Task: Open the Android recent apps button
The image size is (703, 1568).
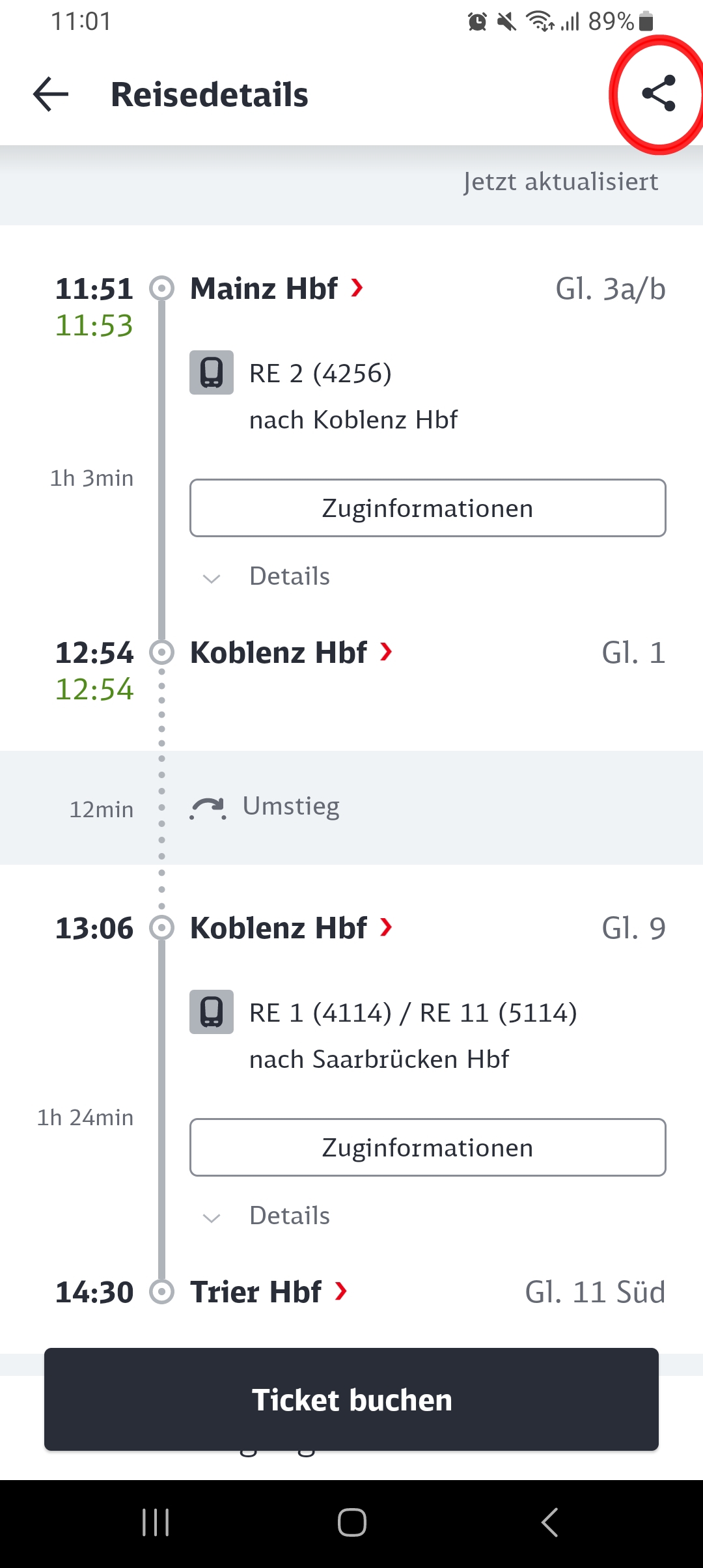Action: point(156,1522)
